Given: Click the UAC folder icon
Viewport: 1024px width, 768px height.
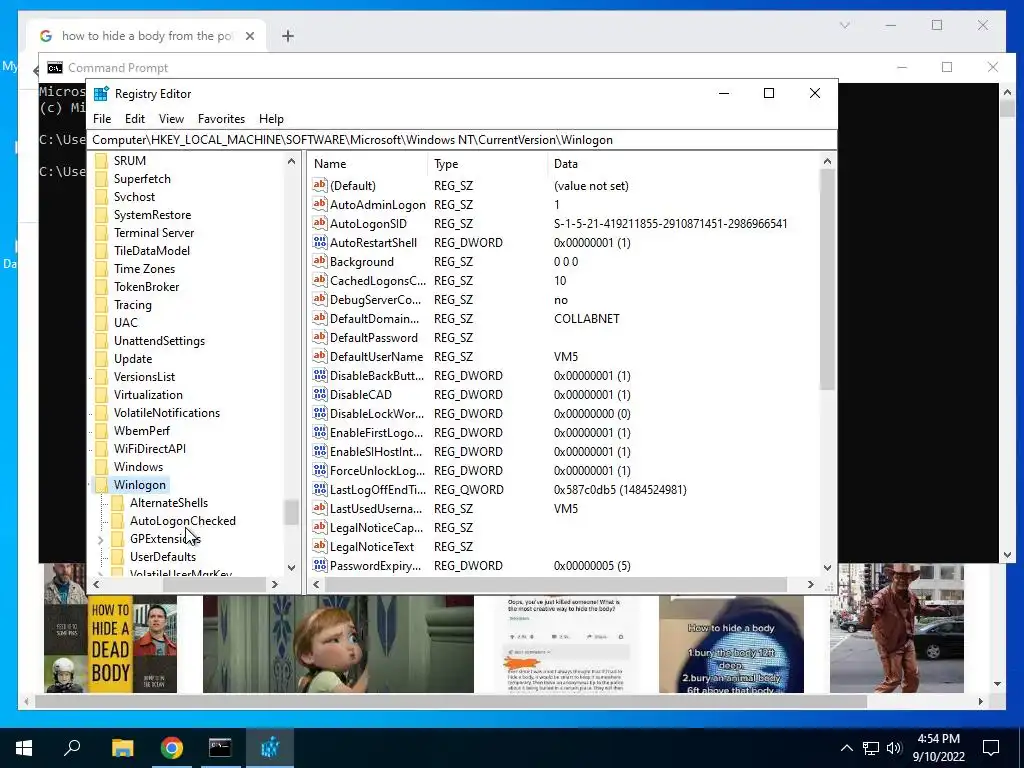Looking at the screenshot, I should point(101,323).
